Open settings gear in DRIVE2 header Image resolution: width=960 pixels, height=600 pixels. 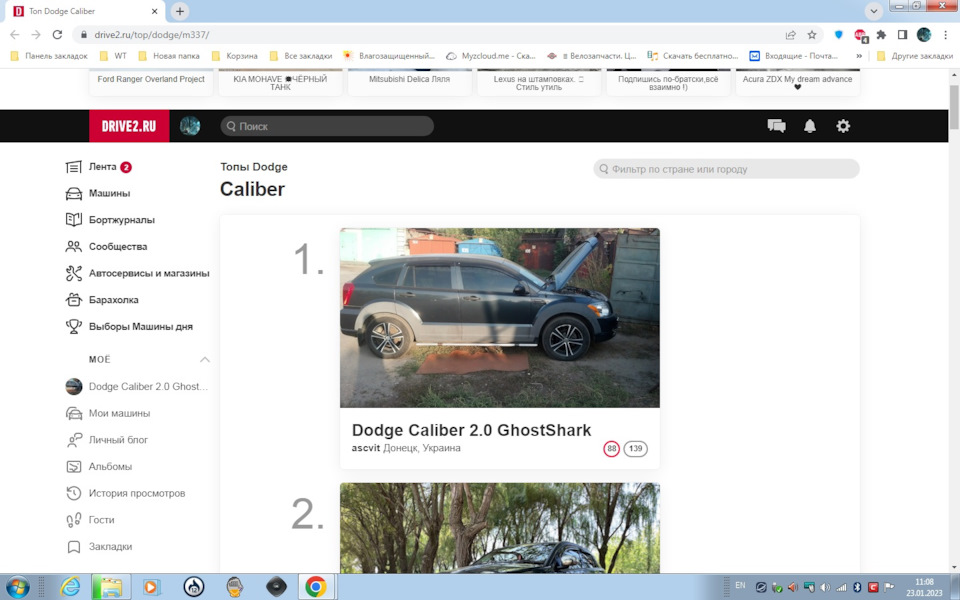(843, 126)
